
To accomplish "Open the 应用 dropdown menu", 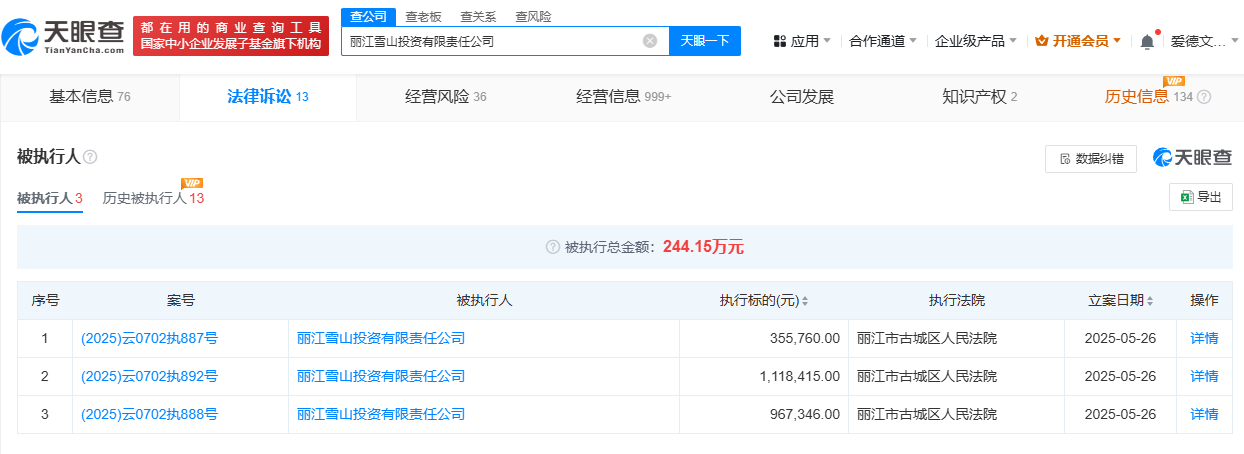I will coord(802,41).
